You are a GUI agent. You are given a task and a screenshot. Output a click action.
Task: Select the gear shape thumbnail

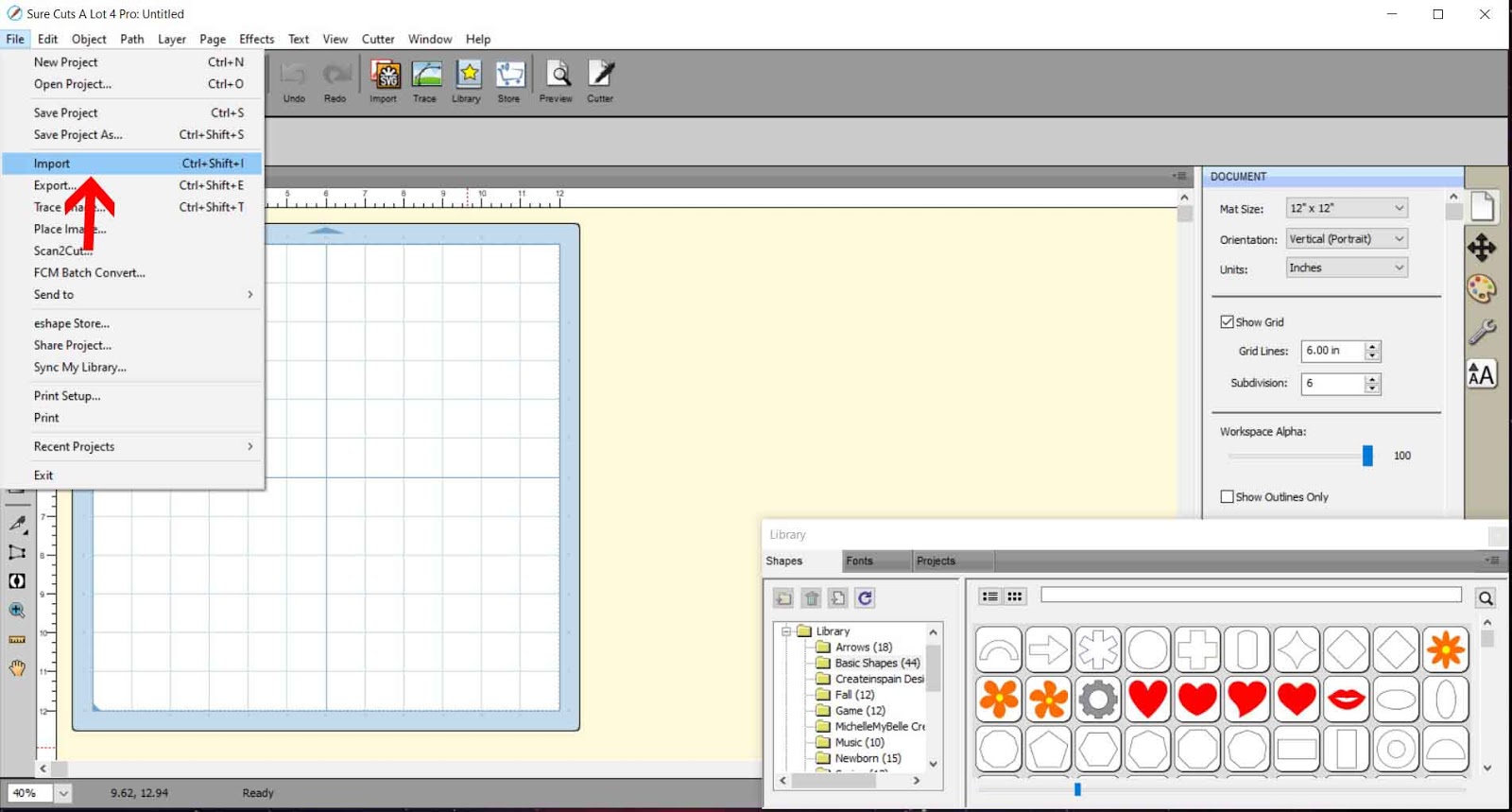1098,700
